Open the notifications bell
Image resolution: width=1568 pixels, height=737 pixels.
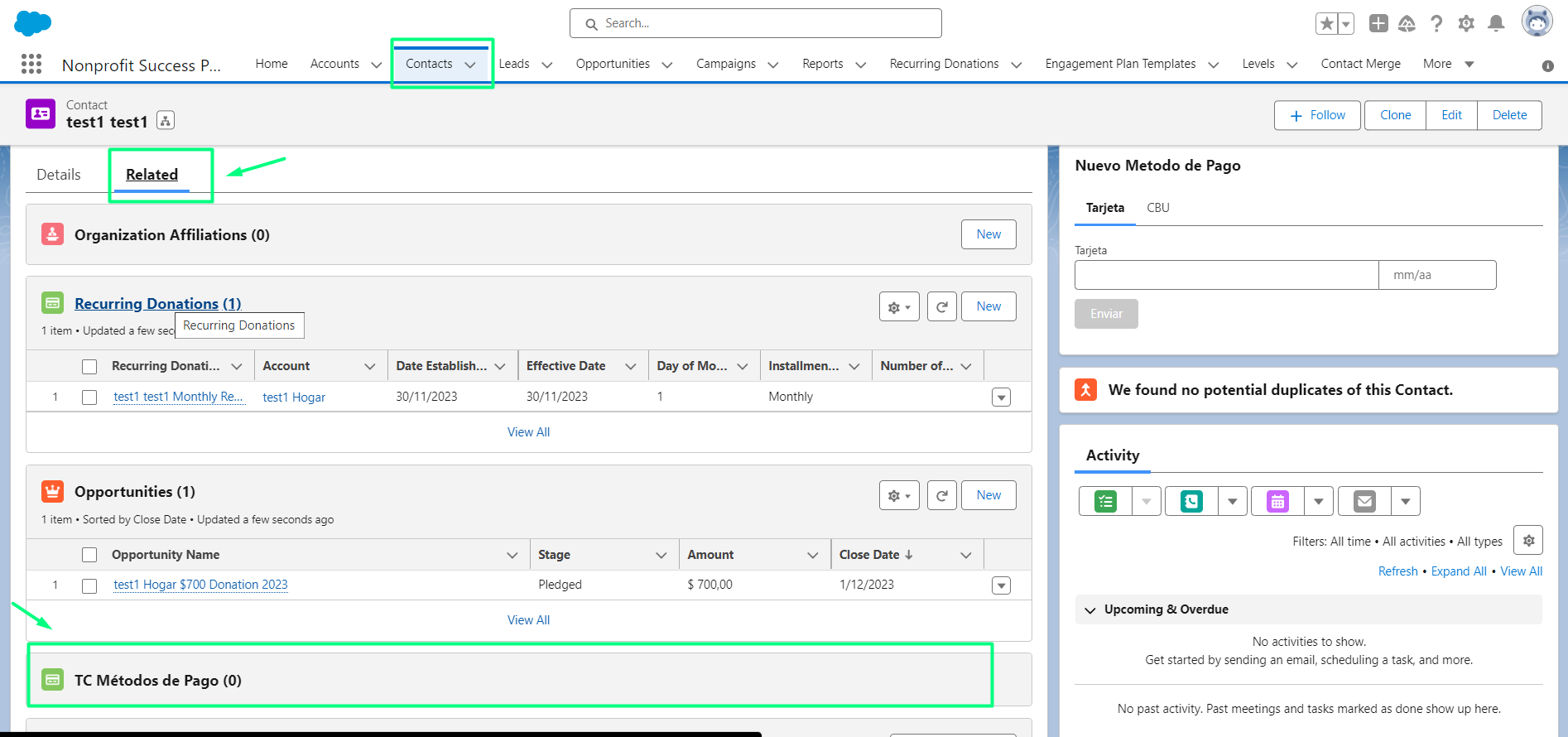click(x=1496, y=23)
